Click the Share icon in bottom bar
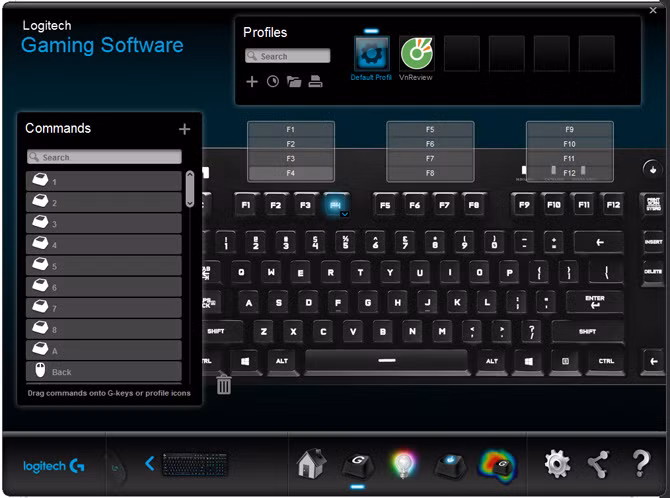The width and height of the screenshot is (670, 498). pyautogui.click(x=598, y=463)
